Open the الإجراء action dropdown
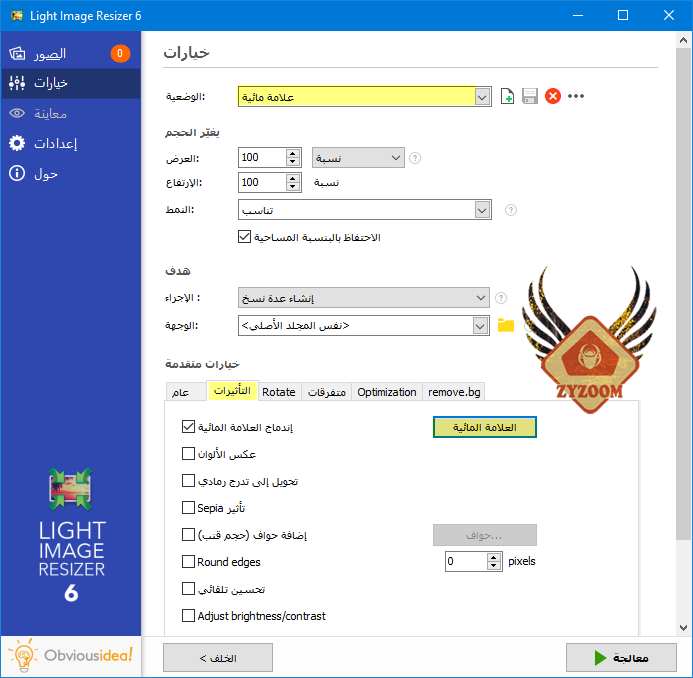Screen dimensions: 693x678 (x=363, y=298)
